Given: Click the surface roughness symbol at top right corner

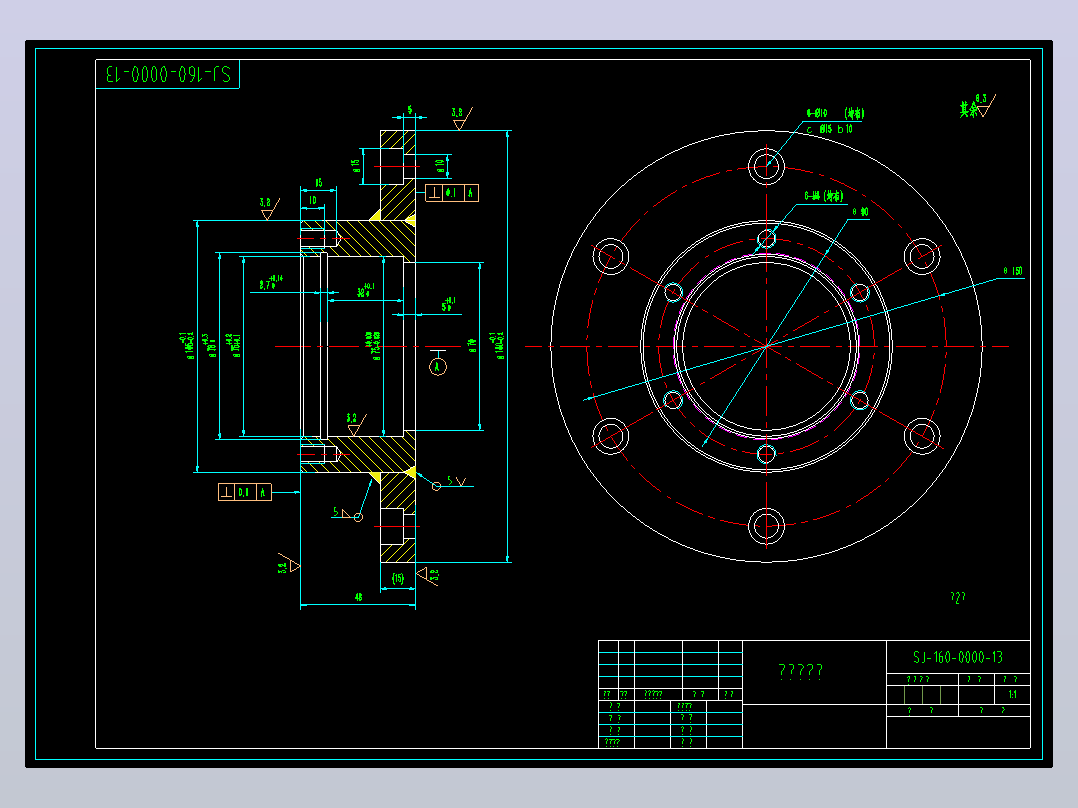Looking at the screenshot, I should [x=978, y=107].
